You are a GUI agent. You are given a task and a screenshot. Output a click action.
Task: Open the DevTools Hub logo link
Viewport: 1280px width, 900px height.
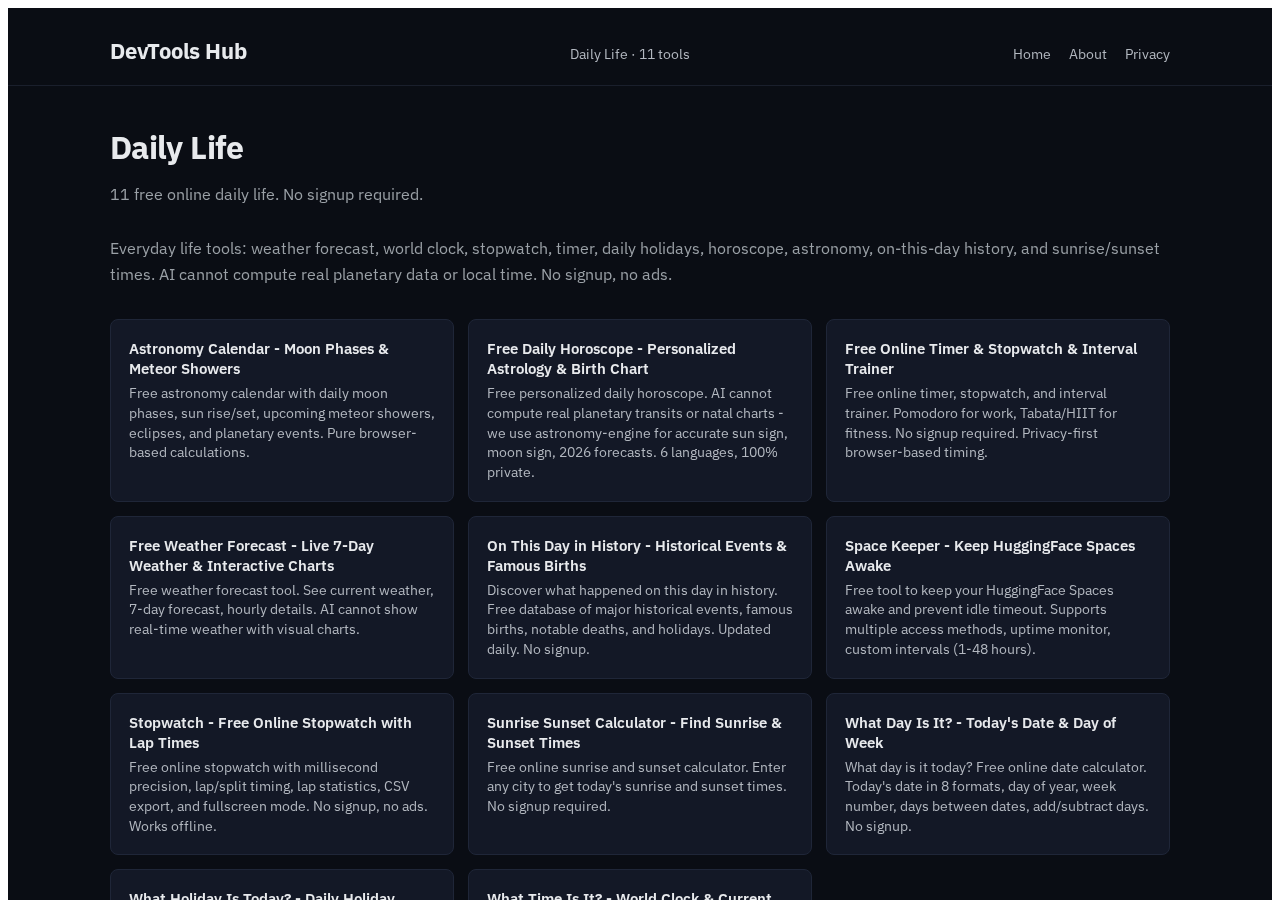pyautogui.click(x=178, y=52)
